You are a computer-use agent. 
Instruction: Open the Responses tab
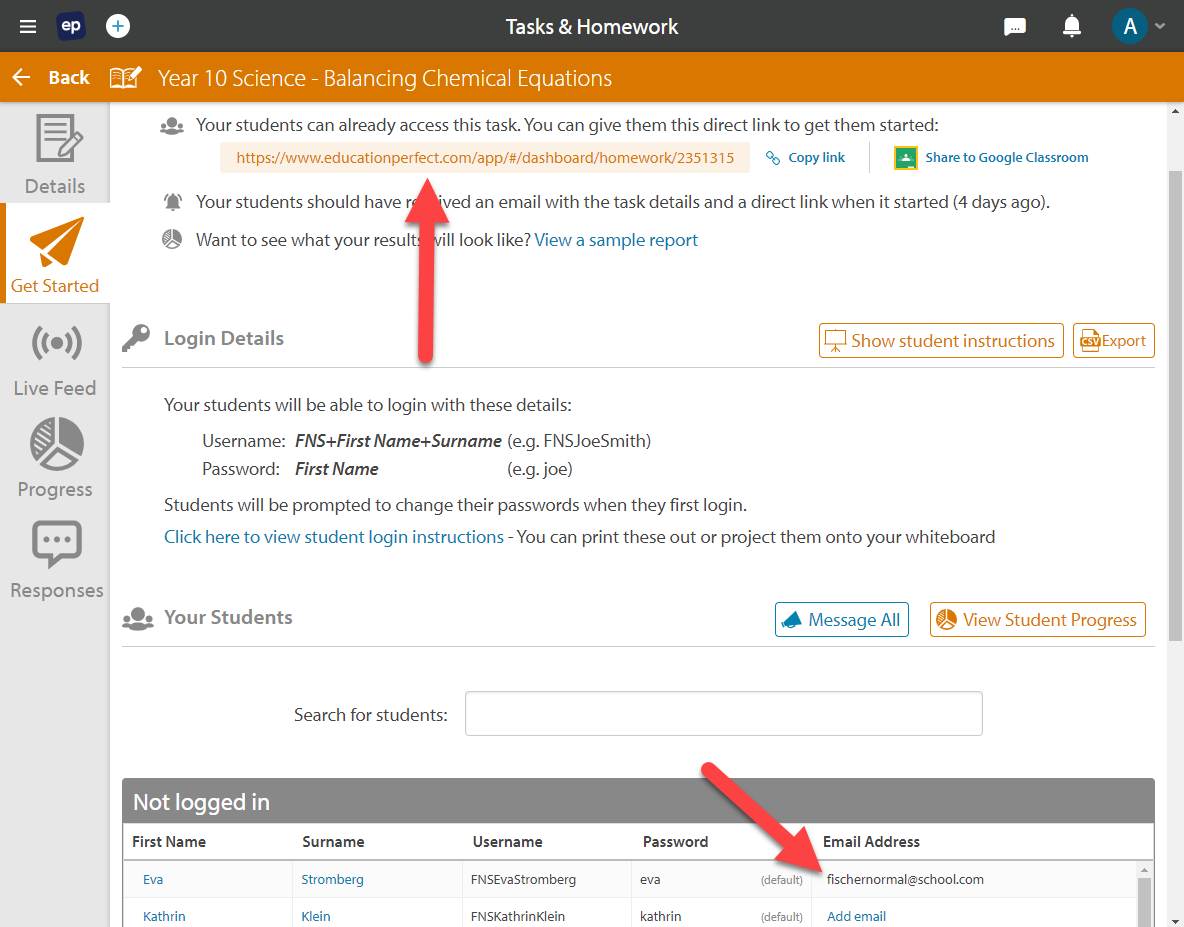pyautogui.click(x=55, y=559)
